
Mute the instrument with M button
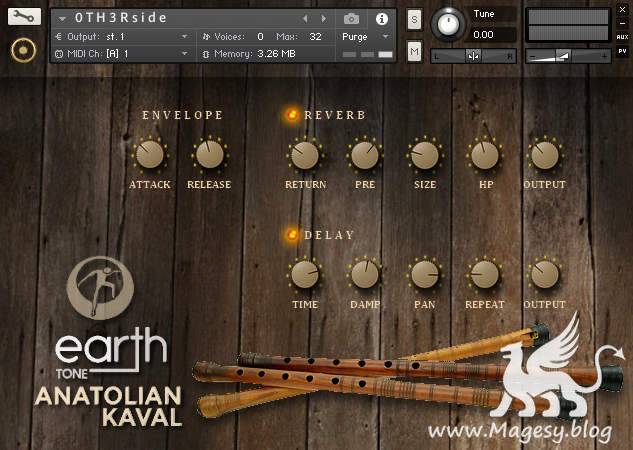pos(414,51)
